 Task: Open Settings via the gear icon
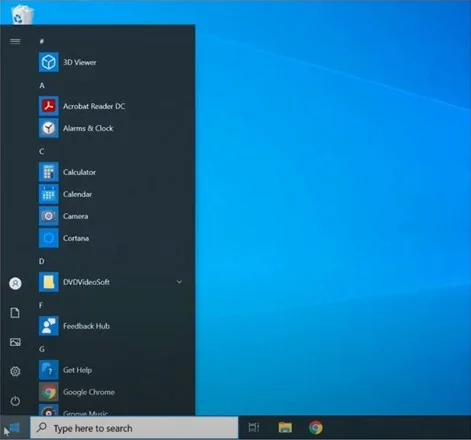(15, 371)
